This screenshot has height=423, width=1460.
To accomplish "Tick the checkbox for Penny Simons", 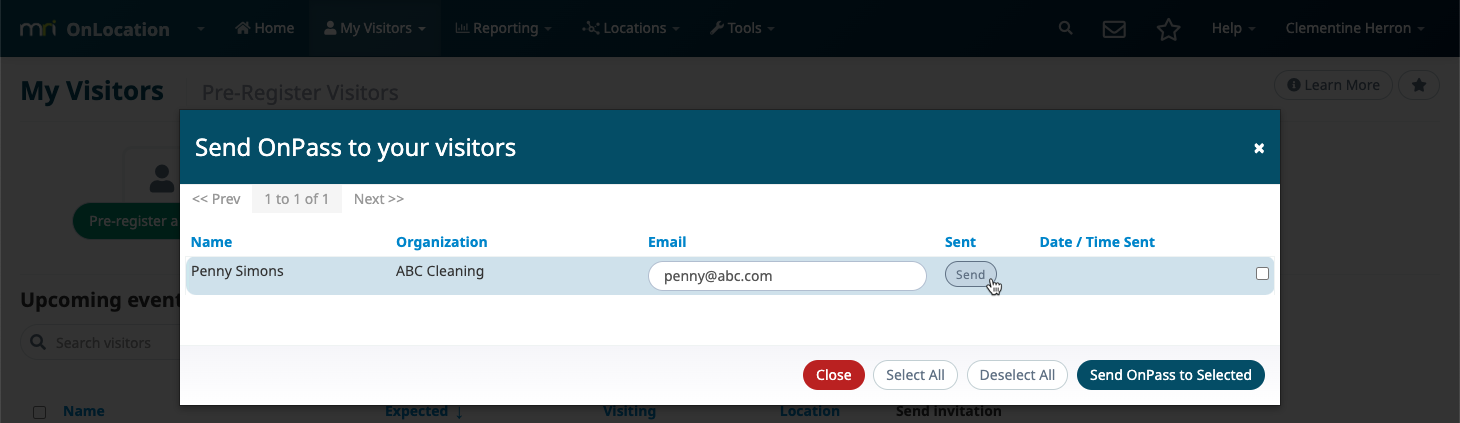I will pyautogui.click(x=1262, y=274).
